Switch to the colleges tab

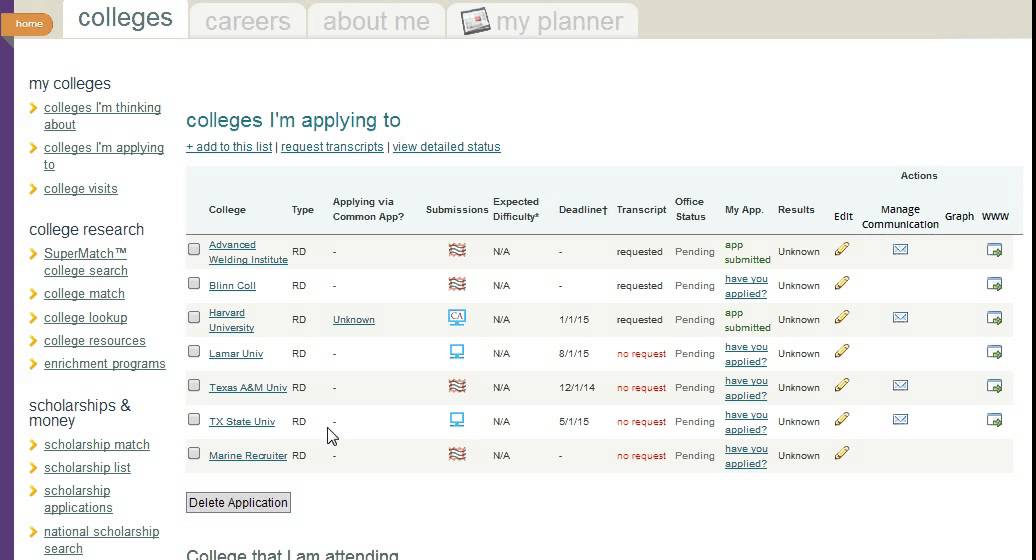(125, 18)
